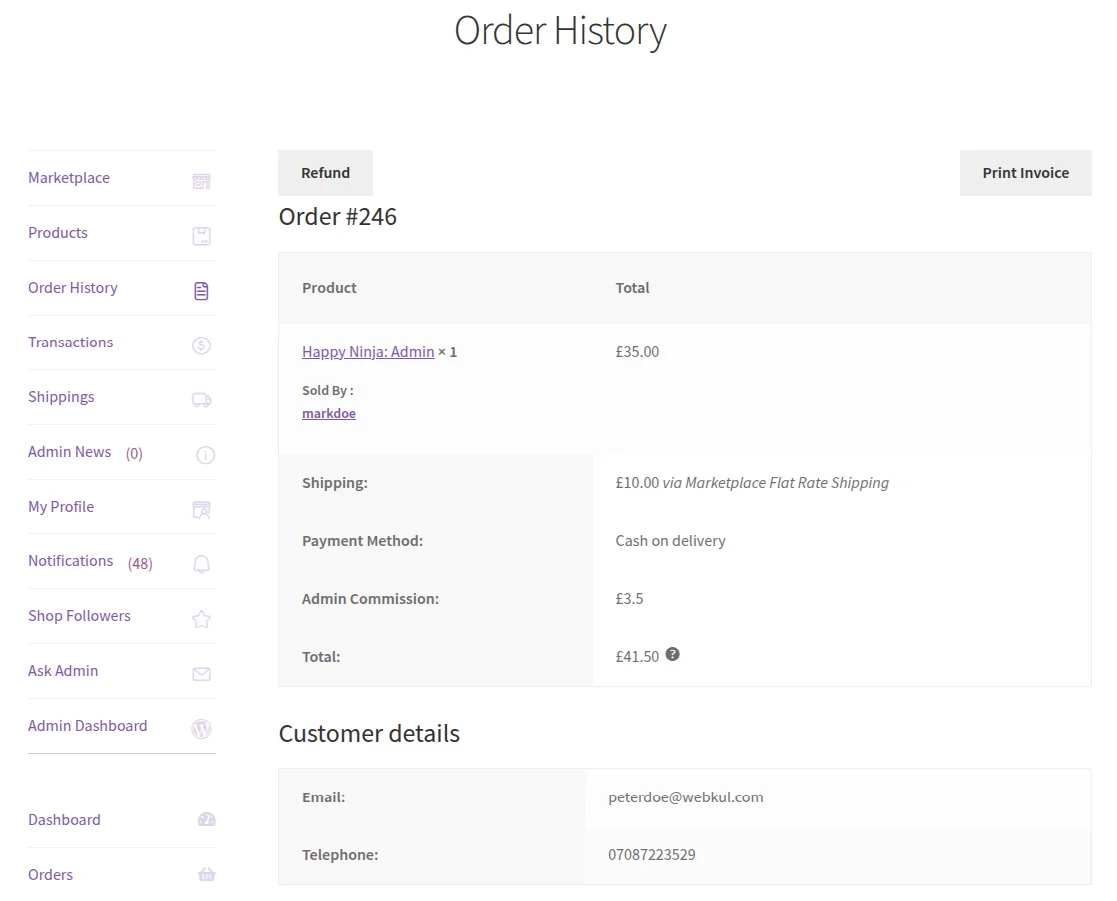The height and width of the screenshot is (901, 1117).
Task: Select the Products box icon in sidebar
Action: pyautogui.click(x=201, y=235)
